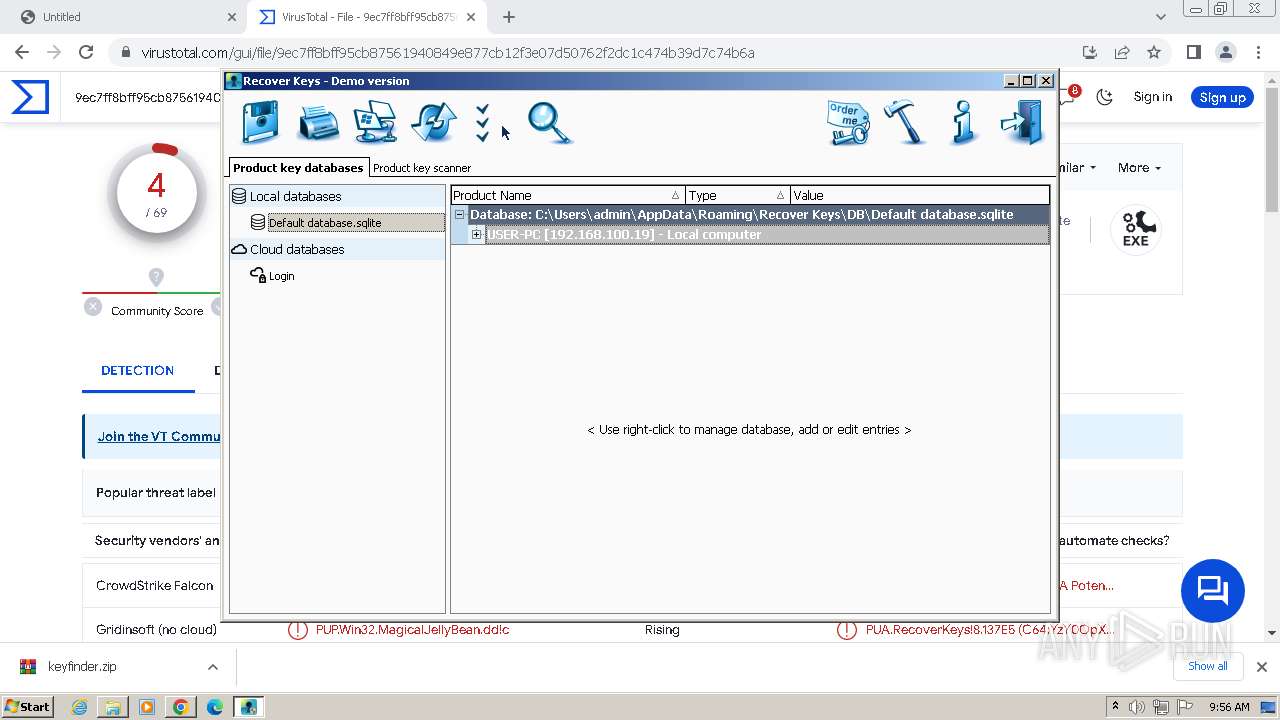
Task: Click the Scan computers toolbar icon
Action: pos(376,123)
